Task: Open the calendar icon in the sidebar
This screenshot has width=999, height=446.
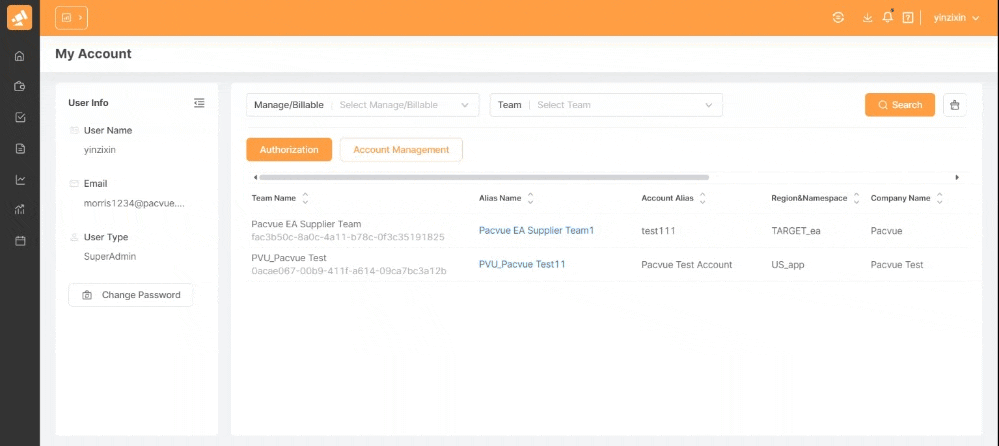Action: point(20,241)
